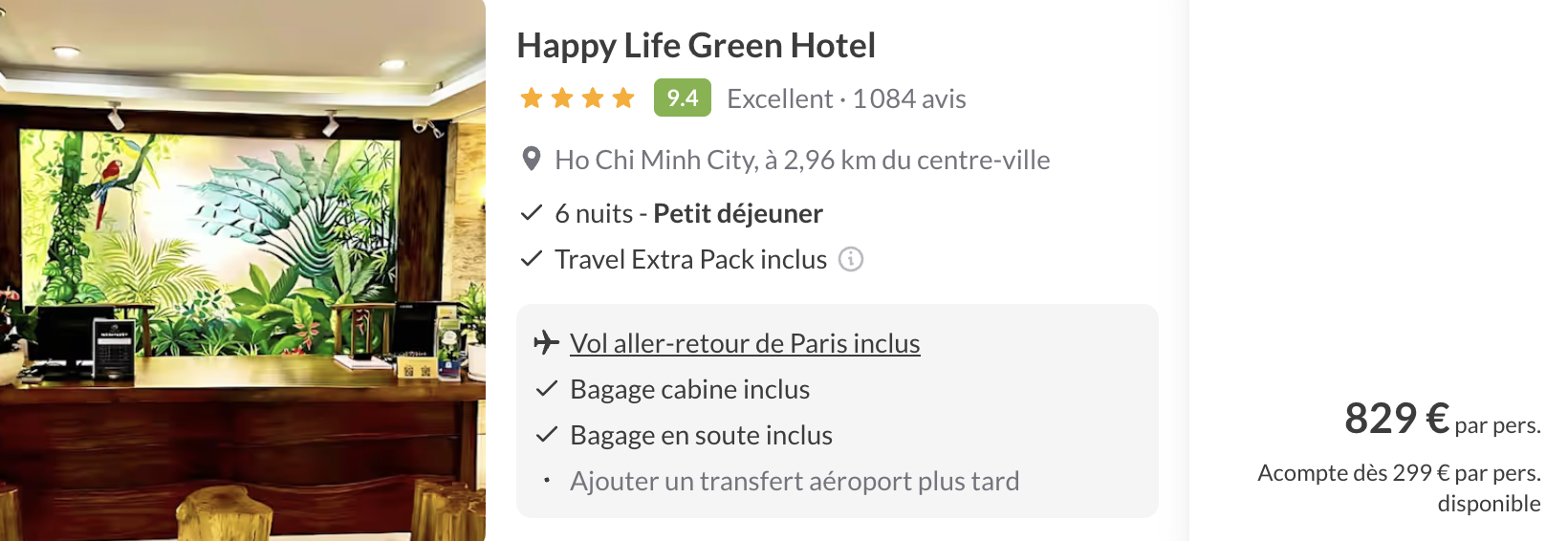
Task: Open the hotel reception photo
Action: click(x=243, y=270)
